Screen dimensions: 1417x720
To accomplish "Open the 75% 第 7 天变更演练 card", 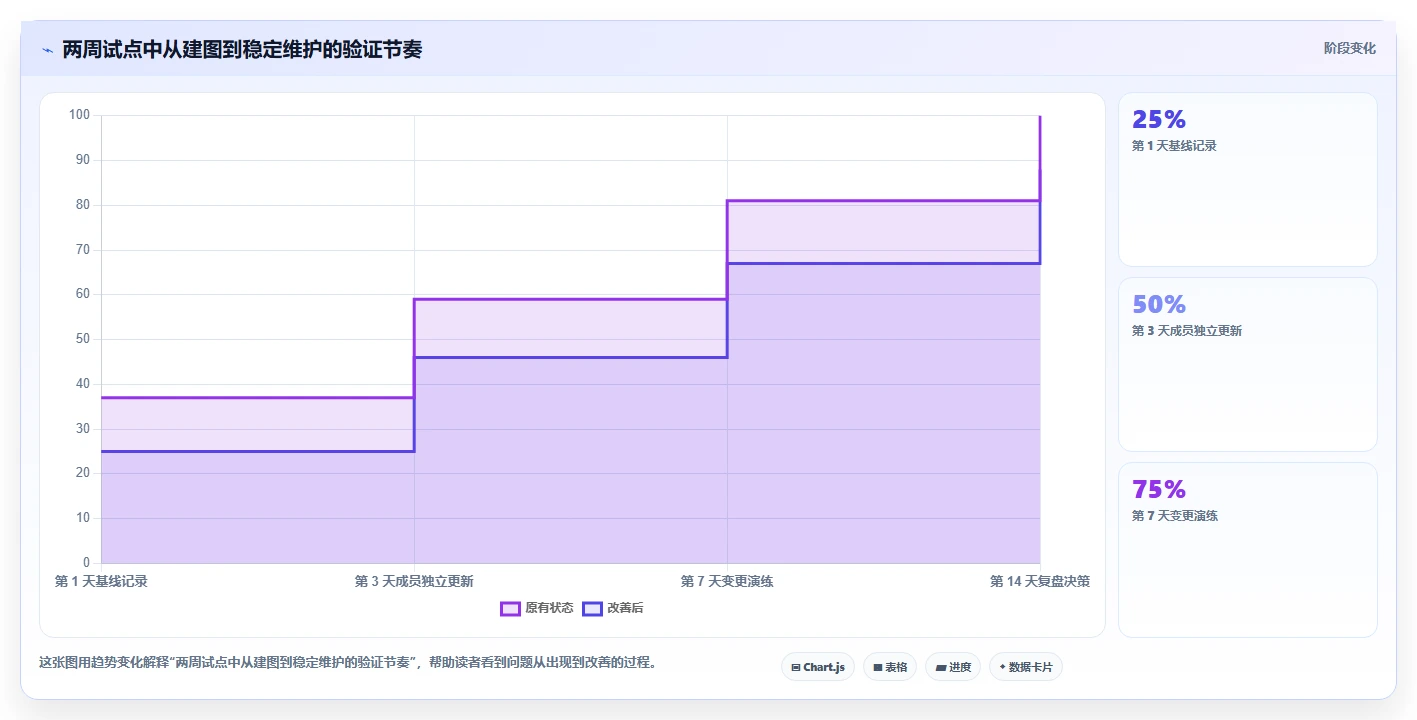I will pyautogui.click(x=1247, y=549).
